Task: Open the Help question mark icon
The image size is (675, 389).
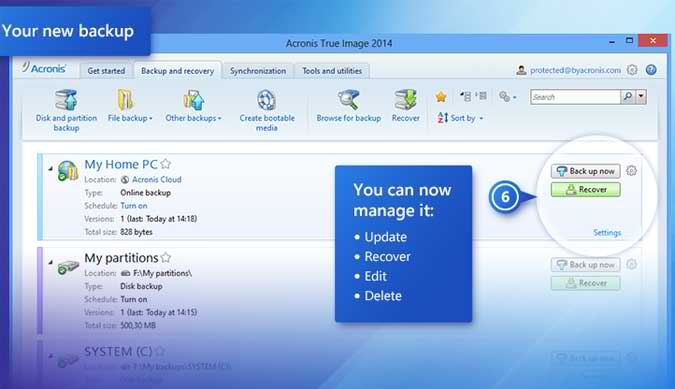Action: (x=651, y=70)
